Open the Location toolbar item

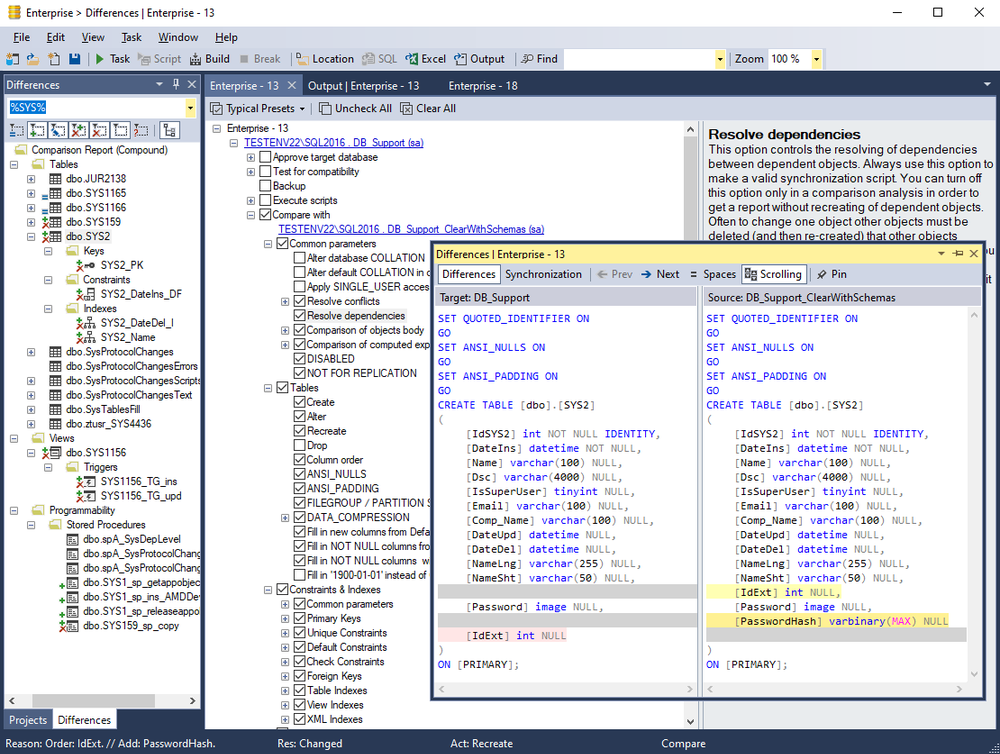(325, 59)
